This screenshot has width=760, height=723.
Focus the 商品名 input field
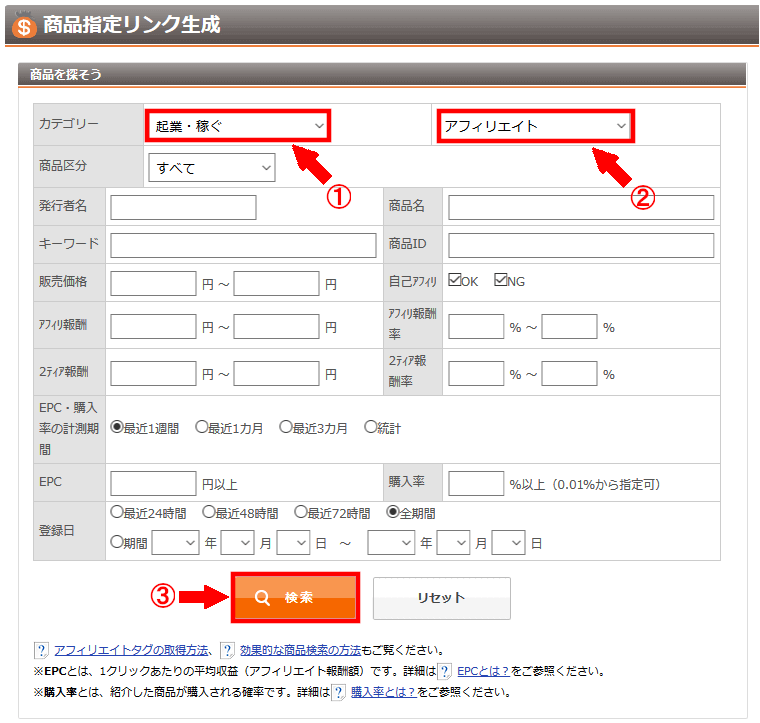[581, 207]
